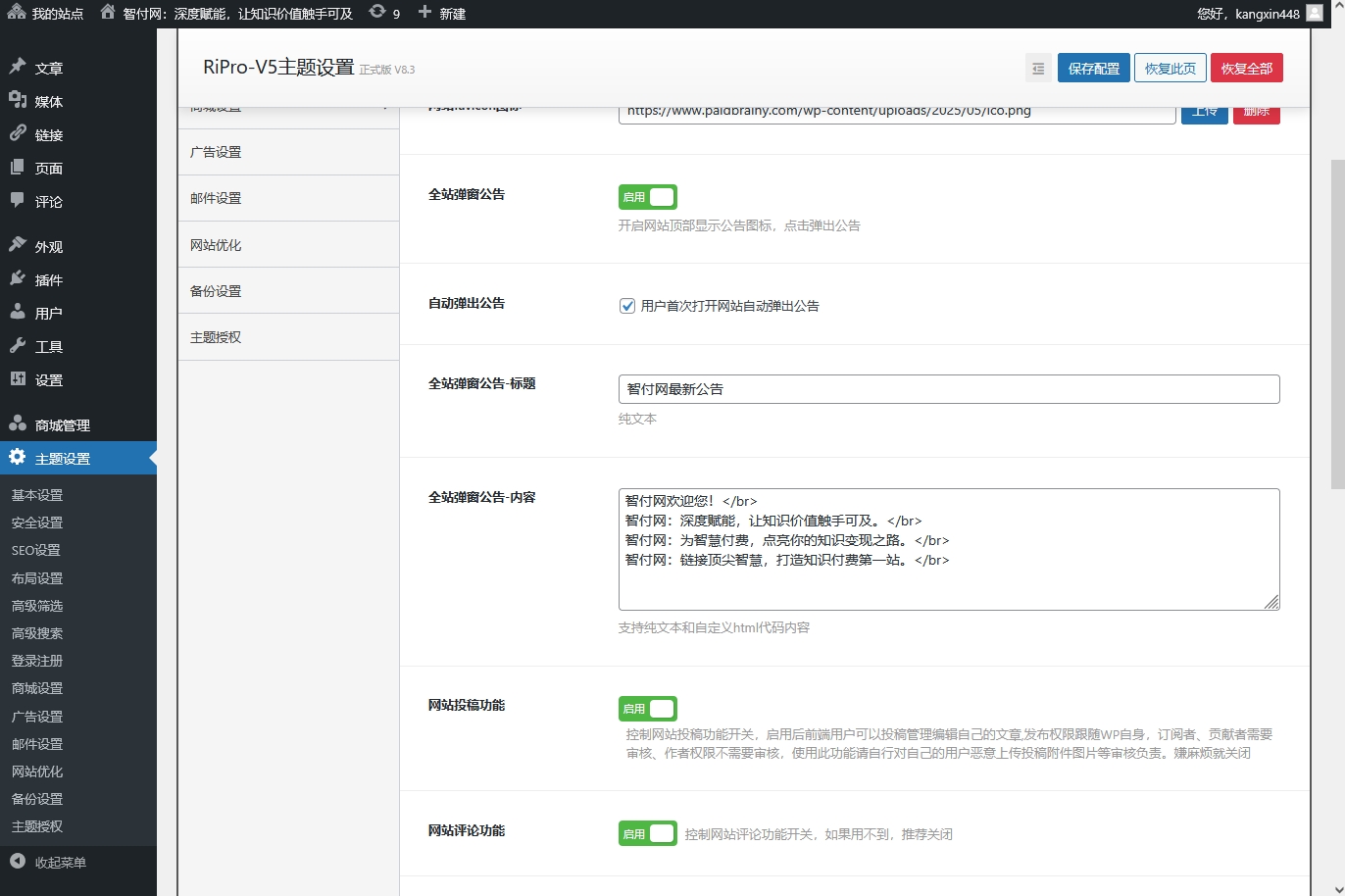Click the chain icon for 链接

18,134
